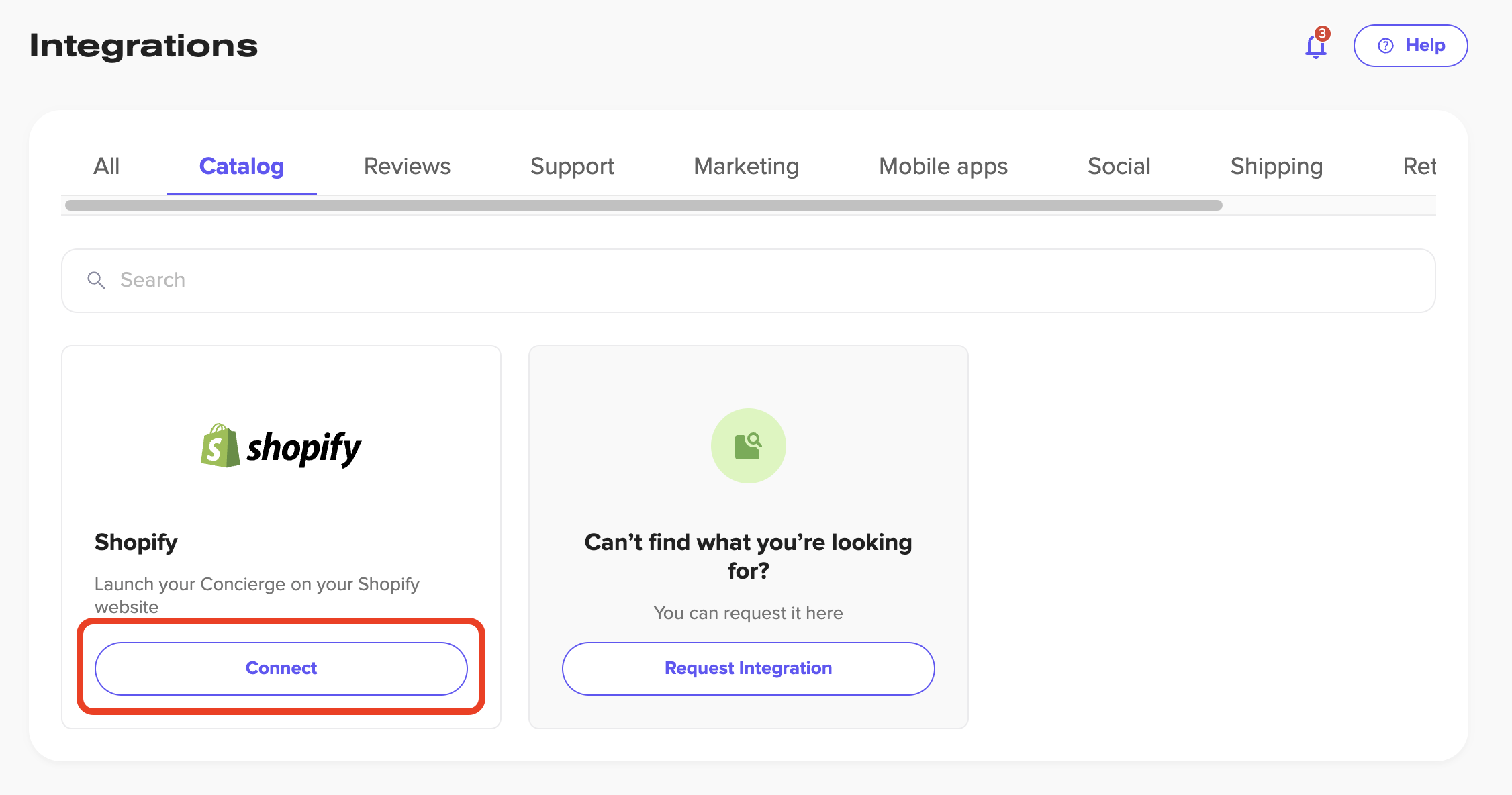This screenshot has width=1512, height=795.
Task: Select the Catalog tab
Action: (242, 166)
